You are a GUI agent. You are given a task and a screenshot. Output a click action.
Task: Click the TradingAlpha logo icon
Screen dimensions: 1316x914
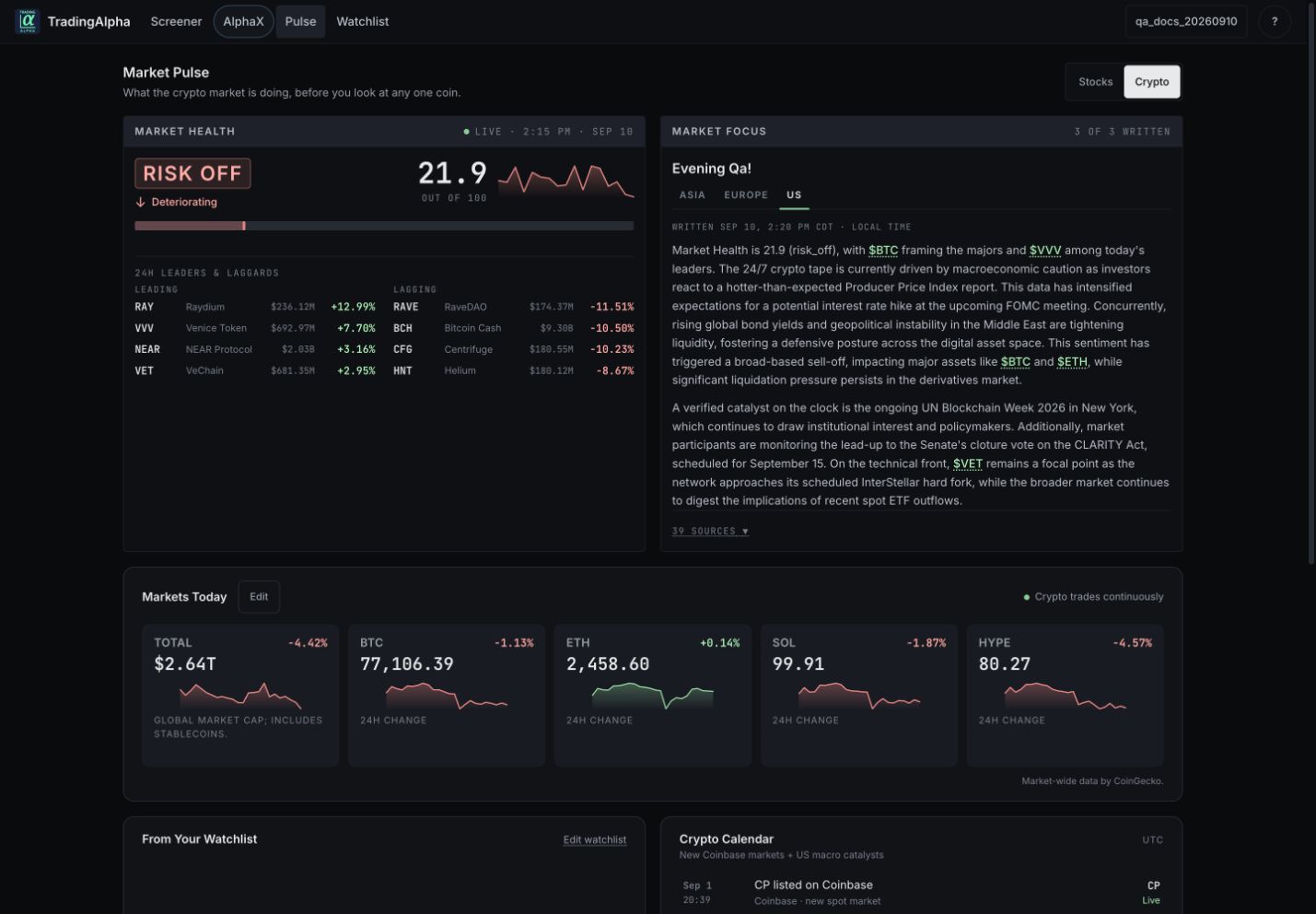28,21
